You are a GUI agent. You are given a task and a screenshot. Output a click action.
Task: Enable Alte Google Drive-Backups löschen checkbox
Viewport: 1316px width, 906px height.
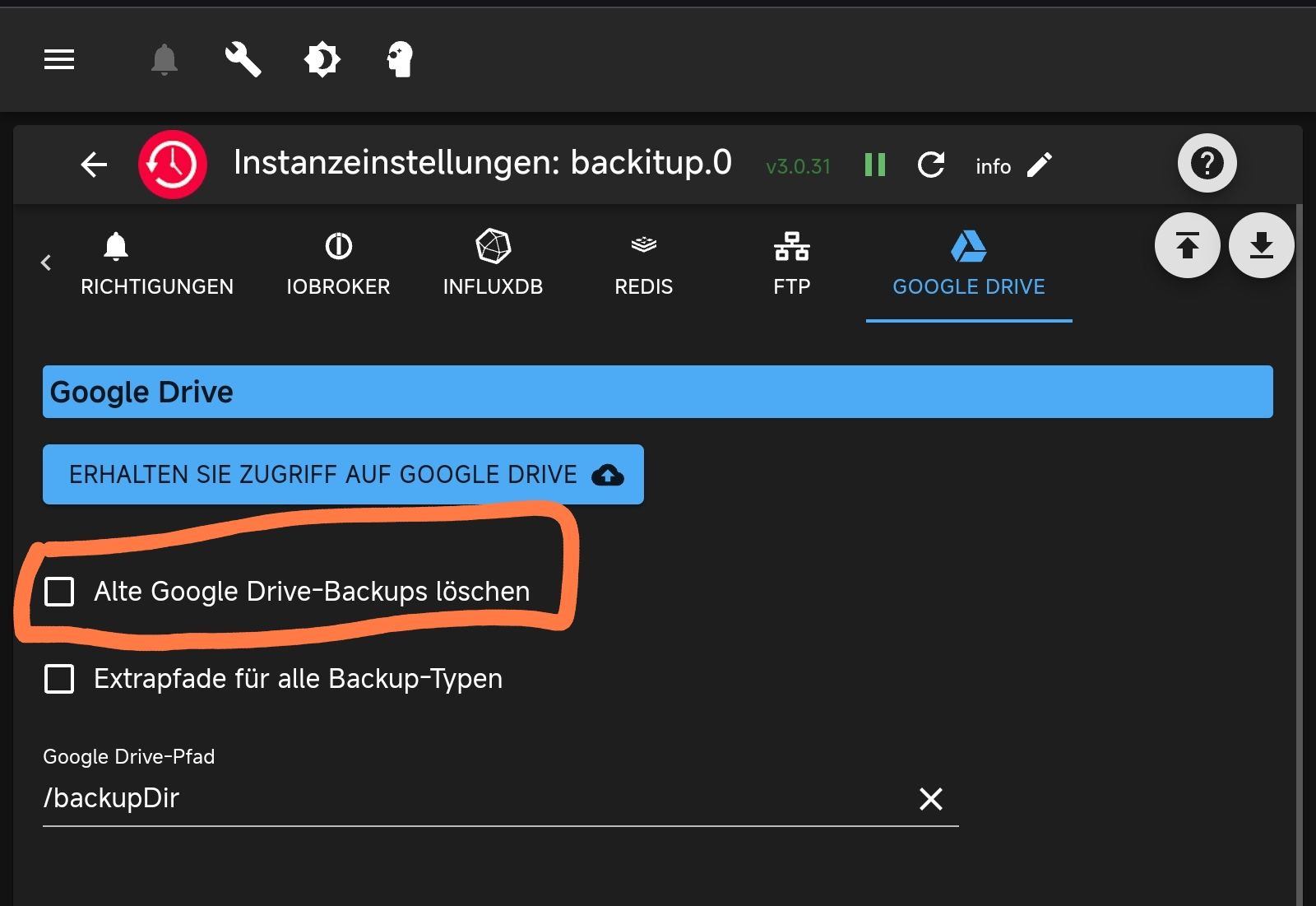(59, 591)
